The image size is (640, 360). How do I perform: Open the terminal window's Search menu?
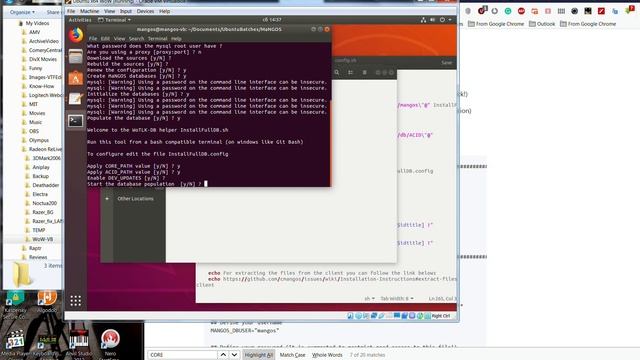click(136, 38)
